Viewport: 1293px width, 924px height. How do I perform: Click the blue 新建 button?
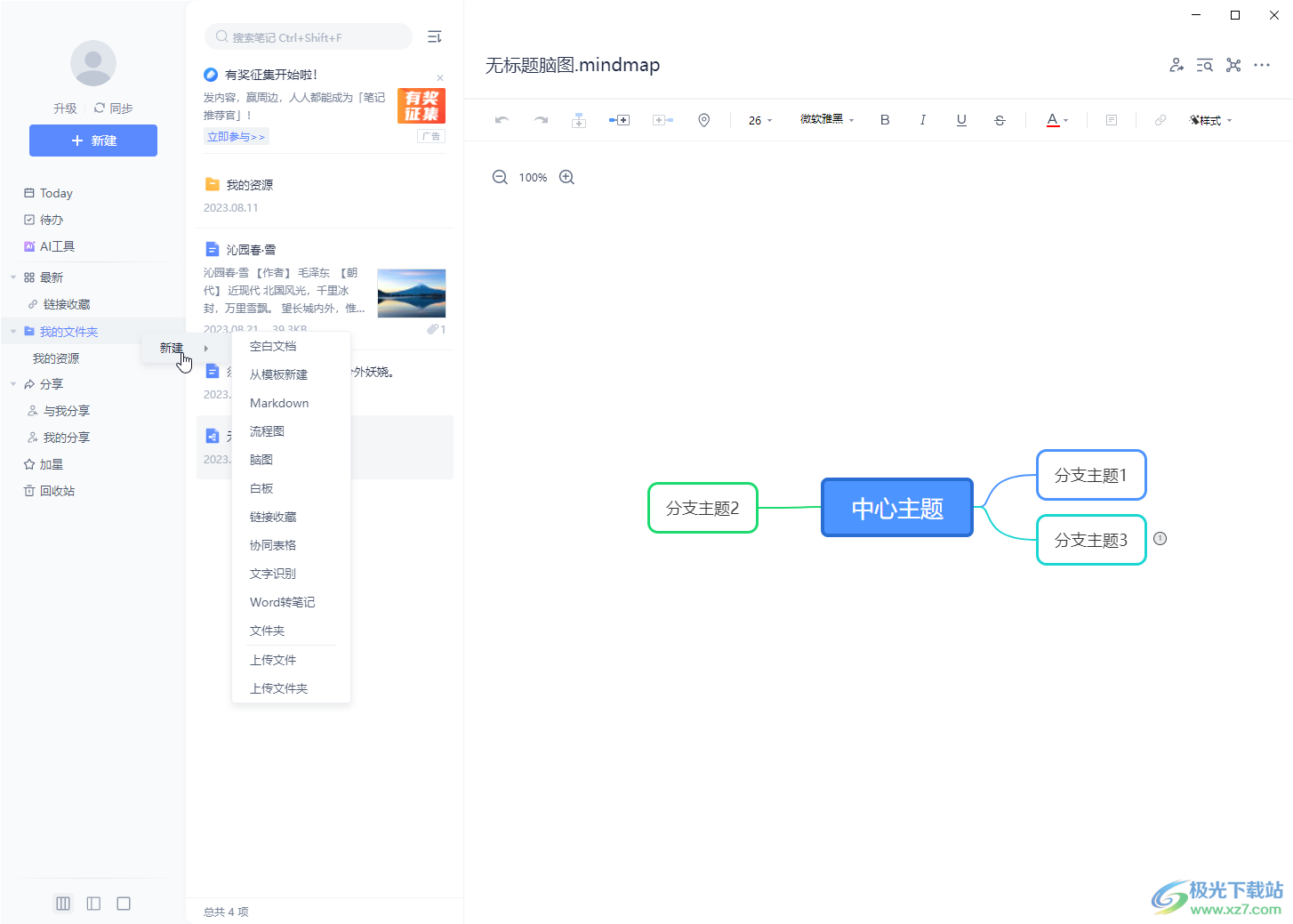coord(93,141)
